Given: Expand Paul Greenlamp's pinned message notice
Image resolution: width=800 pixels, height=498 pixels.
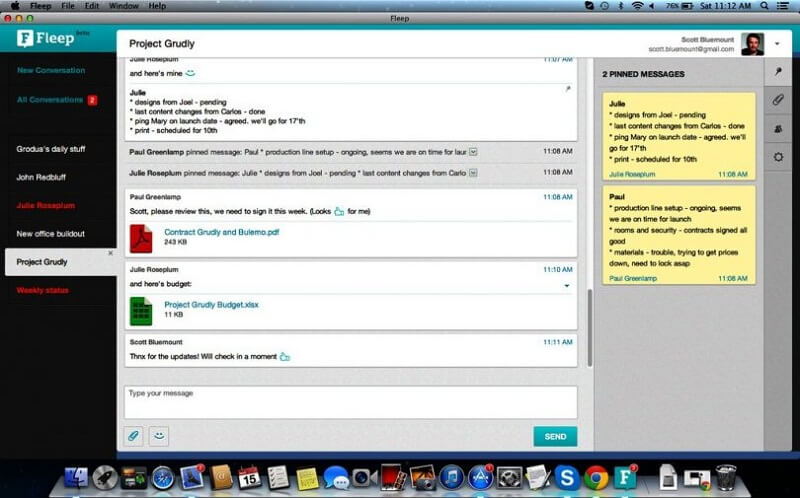Looking at the screenshot, I should [x=473, y=152].
